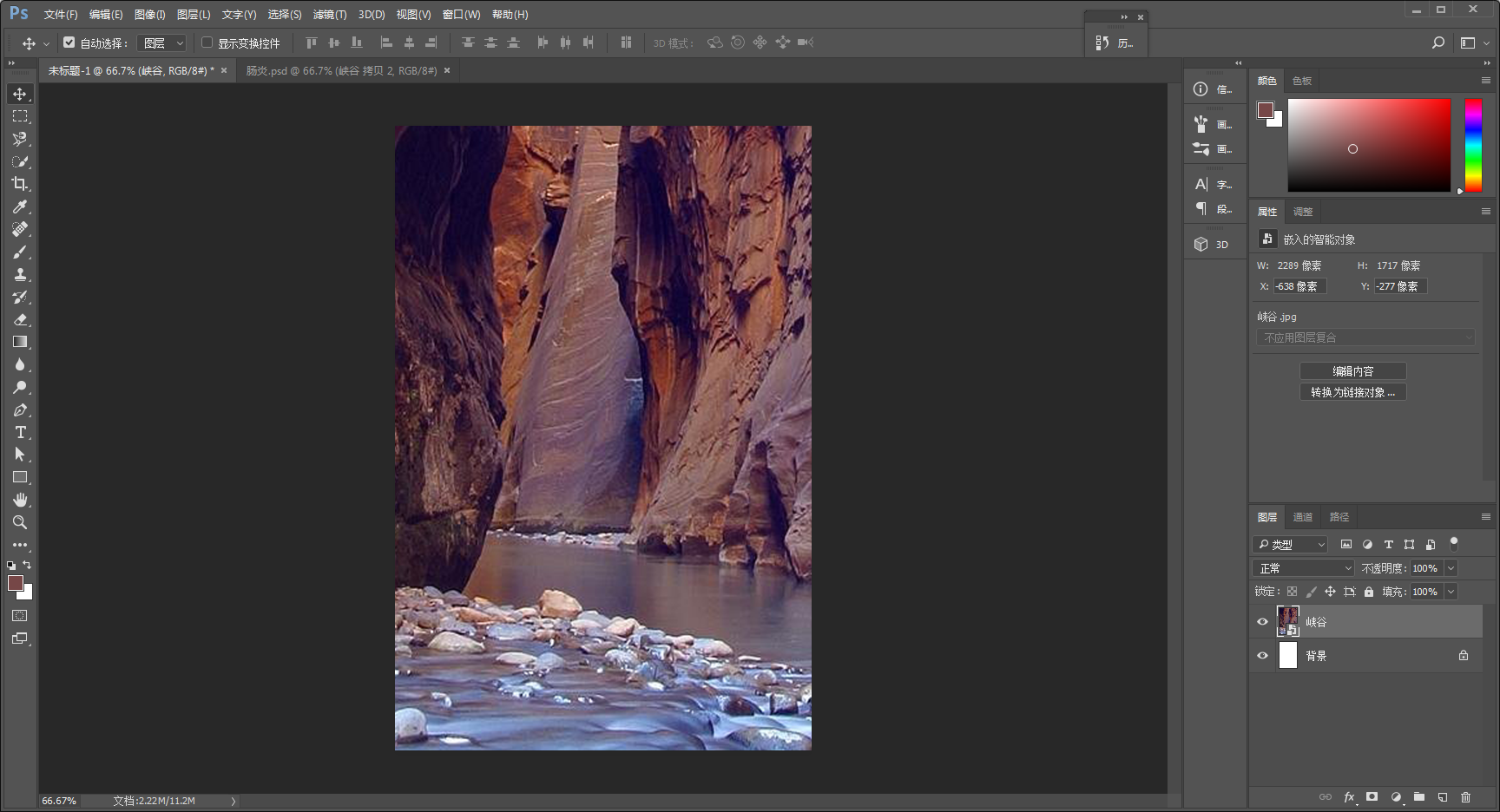Open the fill dropdown arrow

[1451, 592]
